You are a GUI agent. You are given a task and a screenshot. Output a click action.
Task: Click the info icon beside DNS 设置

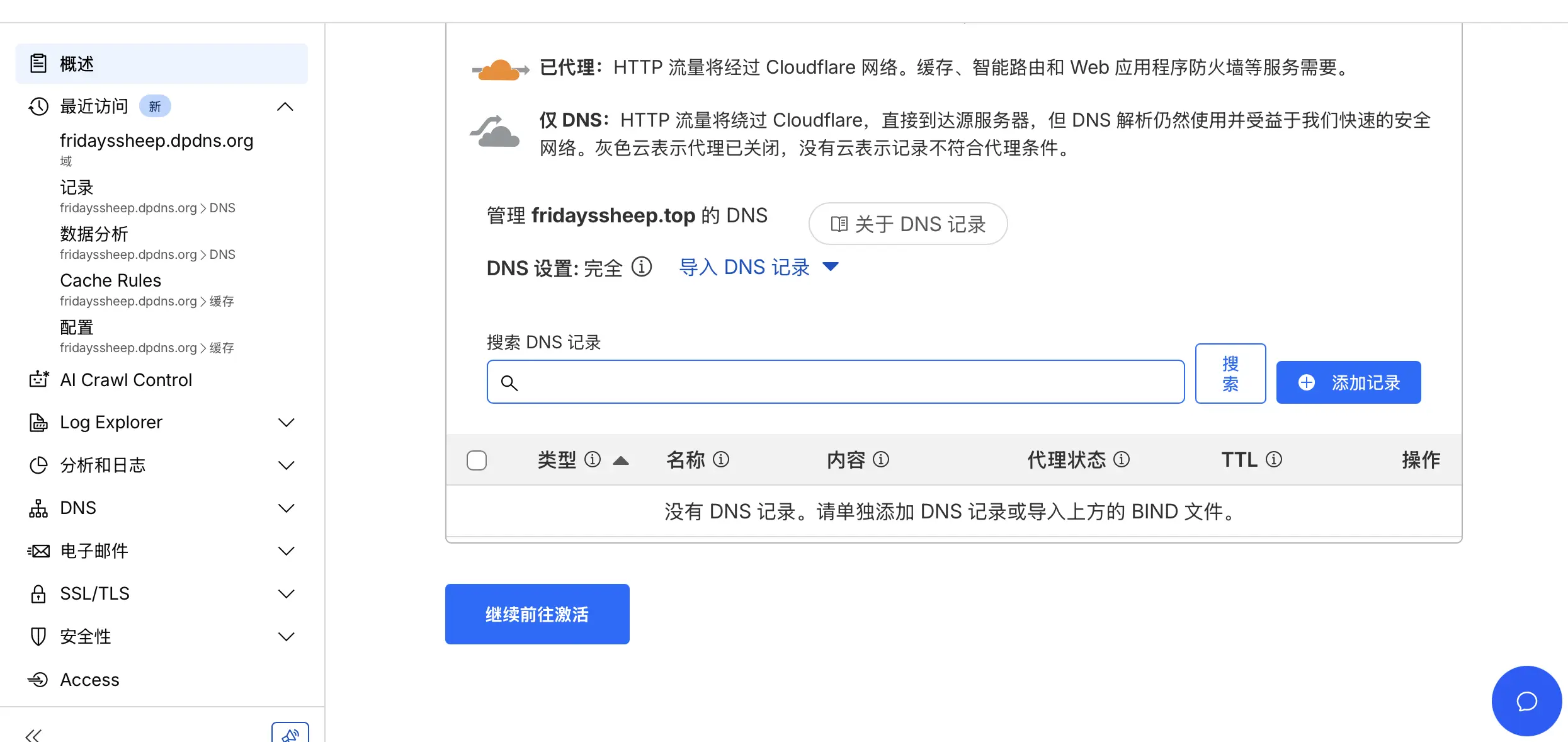(x=642, y=267)
